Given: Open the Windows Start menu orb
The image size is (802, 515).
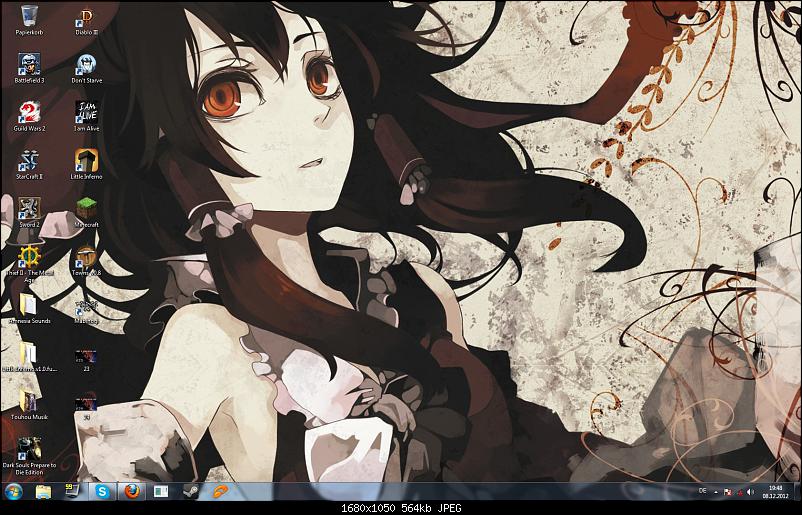Looking at the screenshot, I should (x=14, y=492).
